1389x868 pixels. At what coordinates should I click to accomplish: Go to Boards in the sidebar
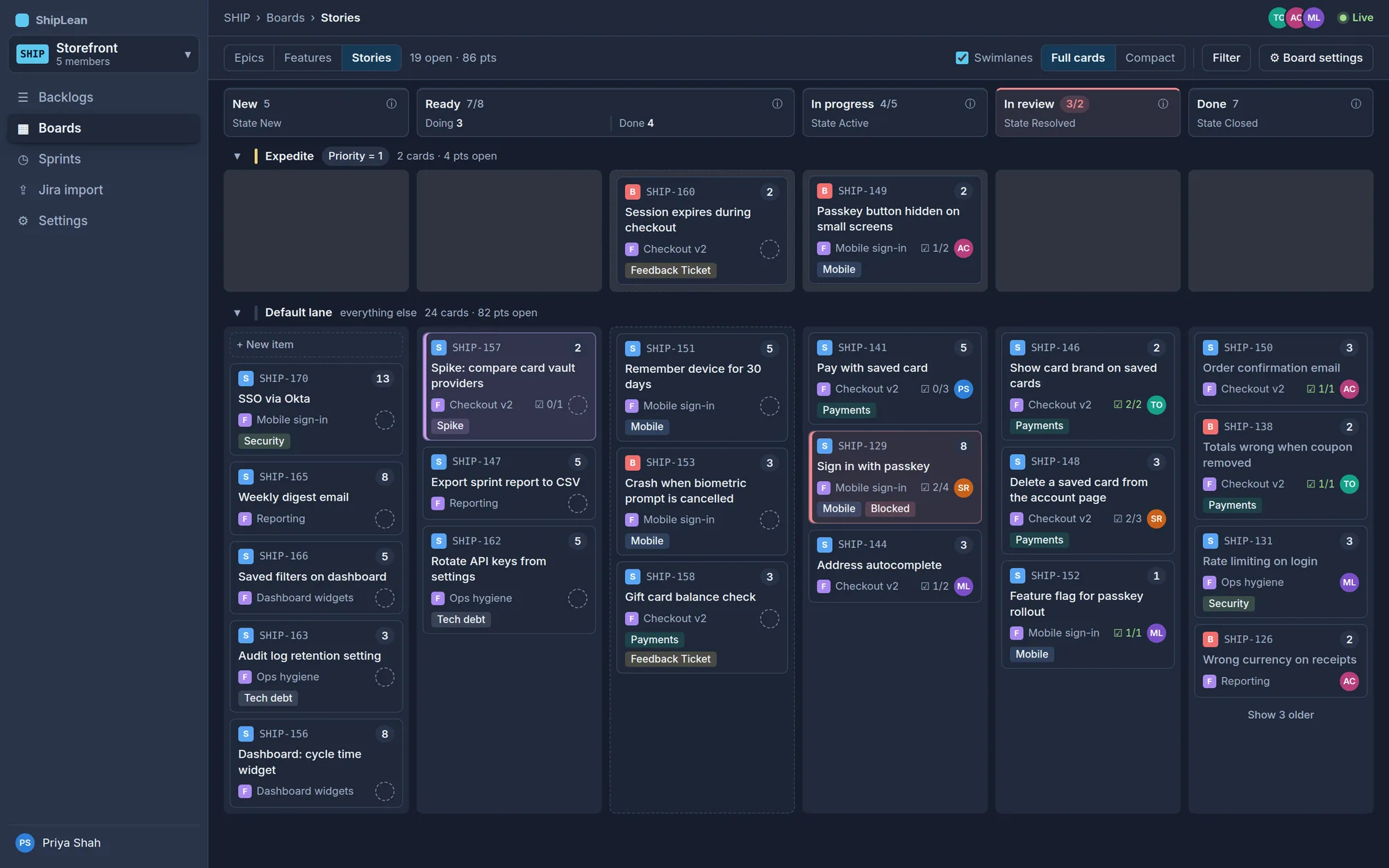pos(103,128)
